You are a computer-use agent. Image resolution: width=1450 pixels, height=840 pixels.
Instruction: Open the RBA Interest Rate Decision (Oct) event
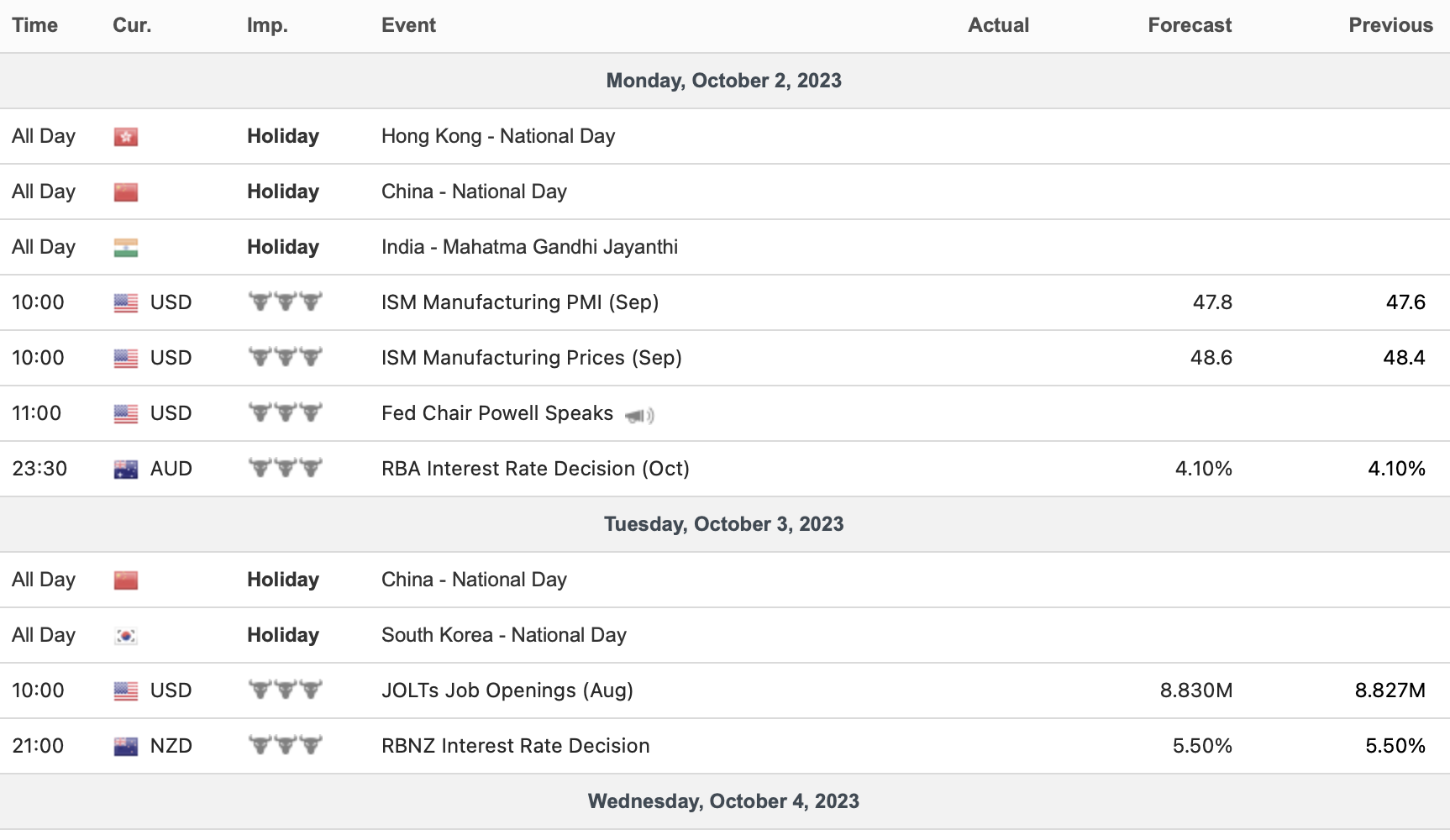pos(535,469)
